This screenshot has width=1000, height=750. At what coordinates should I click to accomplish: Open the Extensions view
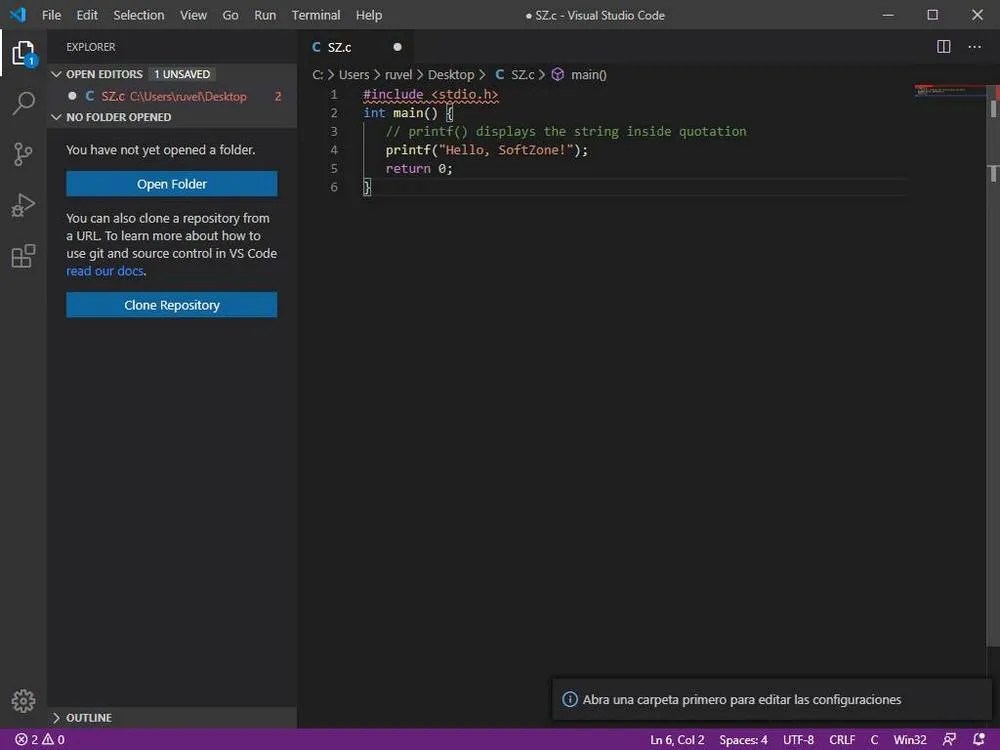click(x=23, y=256)
